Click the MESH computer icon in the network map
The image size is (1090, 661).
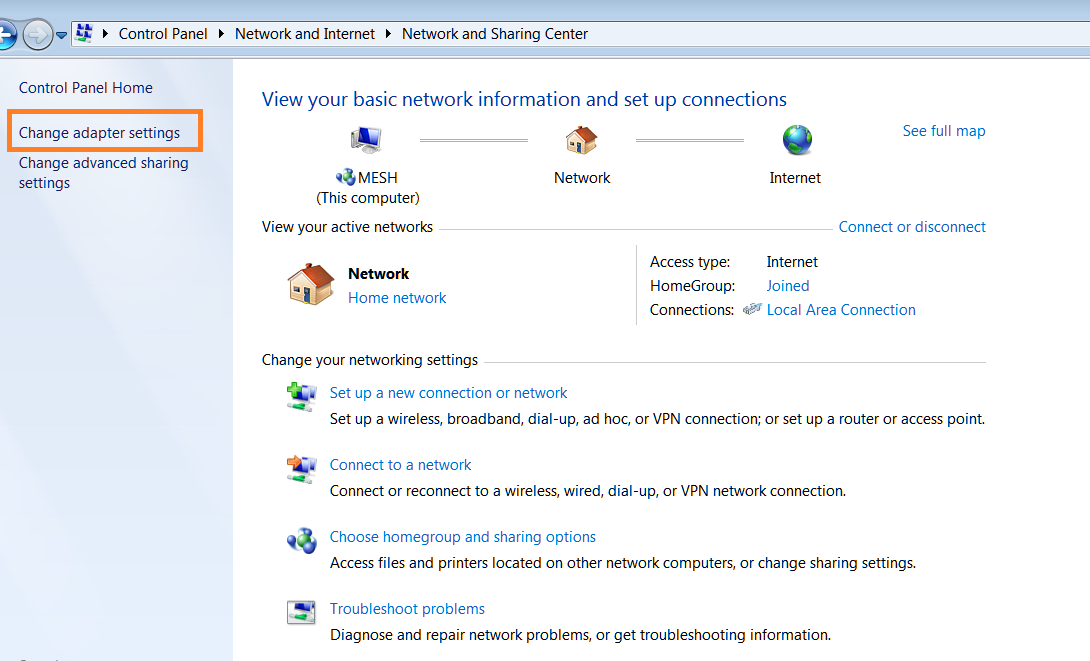(x=367, y=140)
